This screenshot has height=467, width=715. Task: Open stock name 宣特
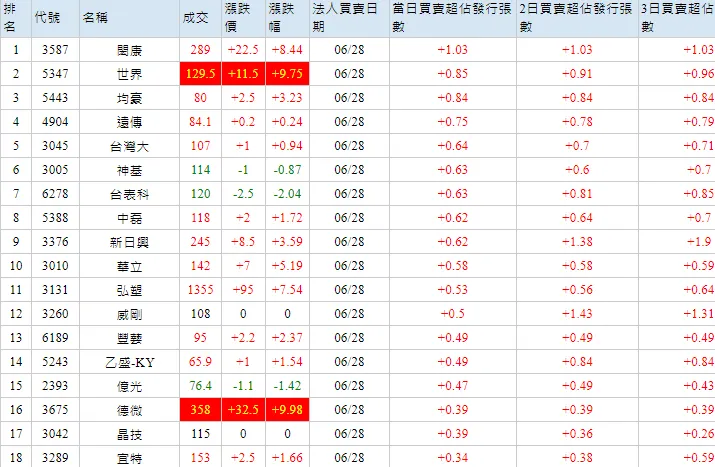pyautogui.click(x=130, y=458)
